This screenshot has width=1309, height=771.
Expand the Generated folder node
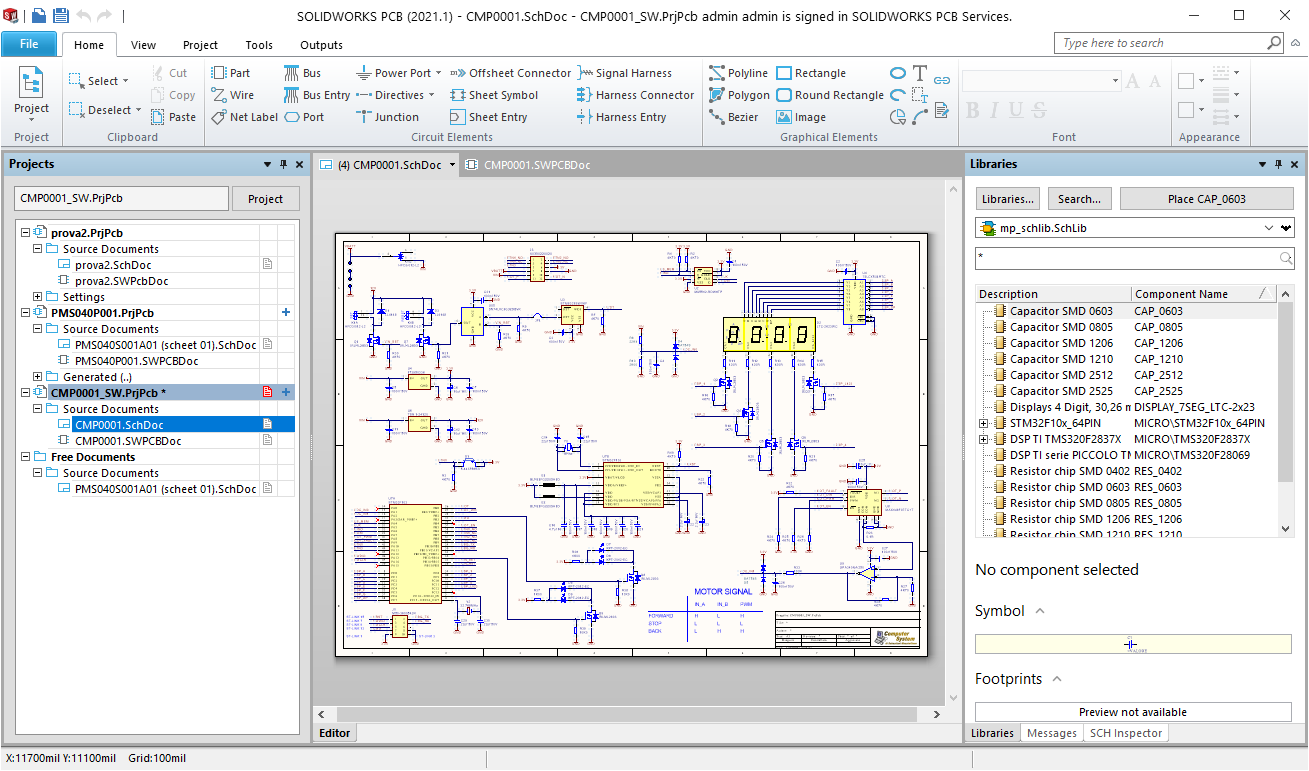(x=38, y=377)
